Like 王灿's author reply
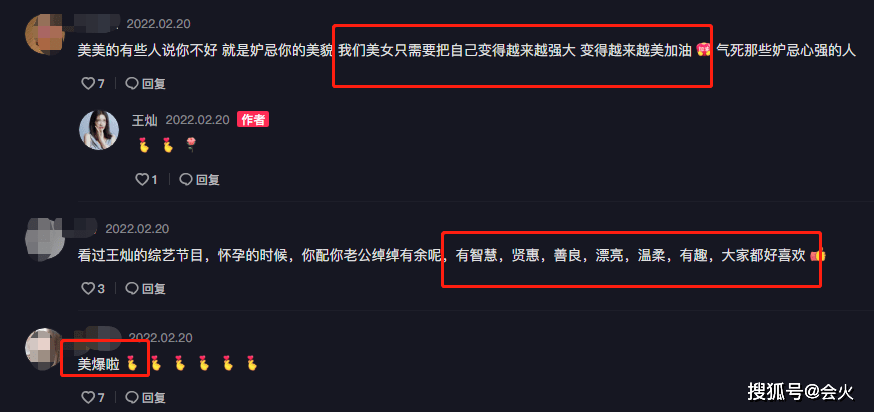This screenshot has width=874, height=412. pyautogui.click(x=142, y=180)
